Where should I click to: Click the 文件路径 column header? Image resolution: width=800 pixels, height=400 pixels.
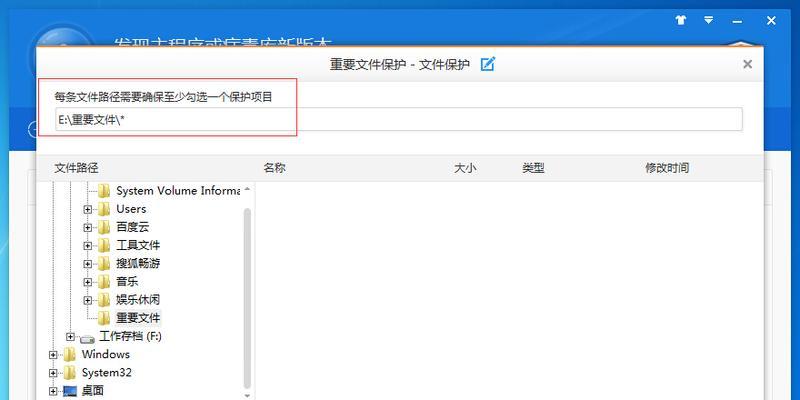76,168
